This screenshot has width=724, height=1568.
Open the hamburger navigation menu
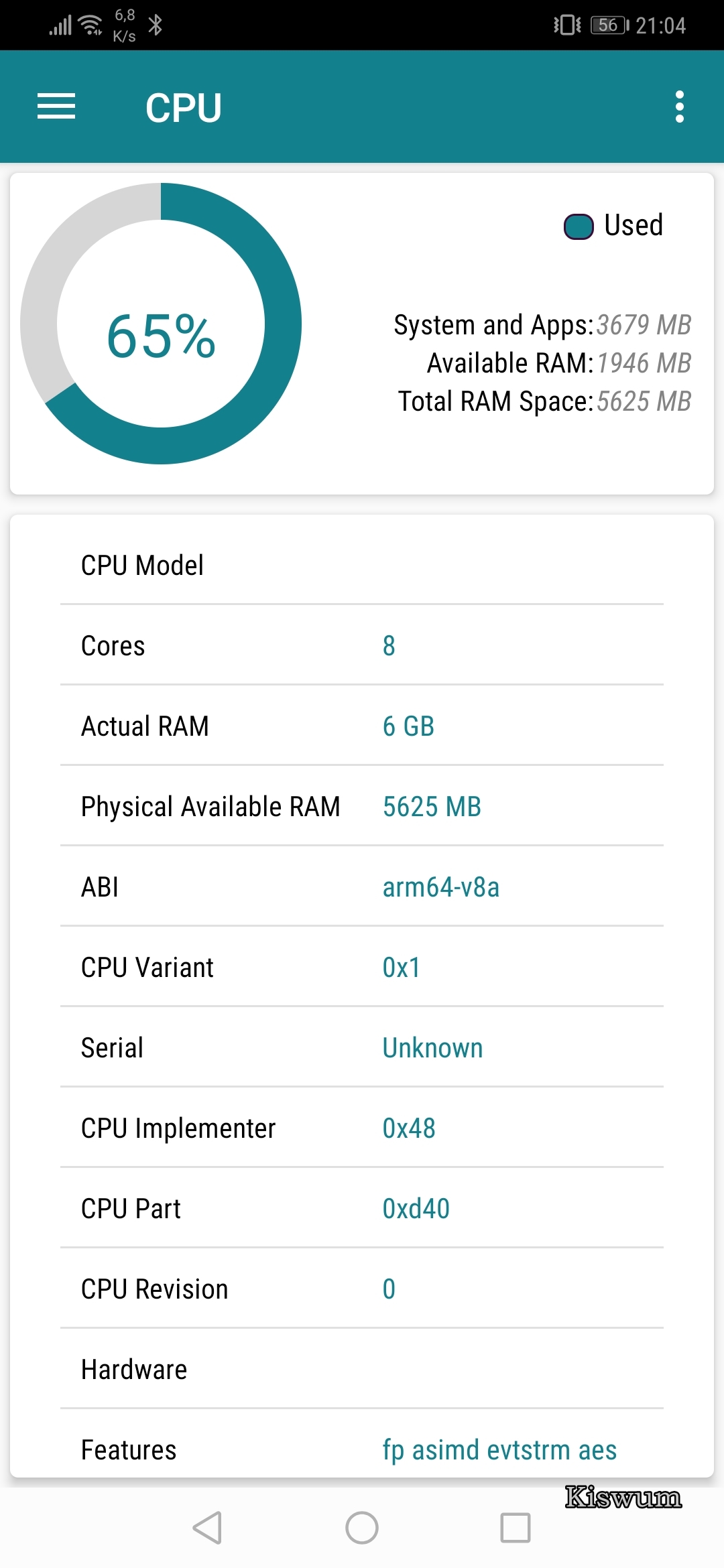(56, 107)
